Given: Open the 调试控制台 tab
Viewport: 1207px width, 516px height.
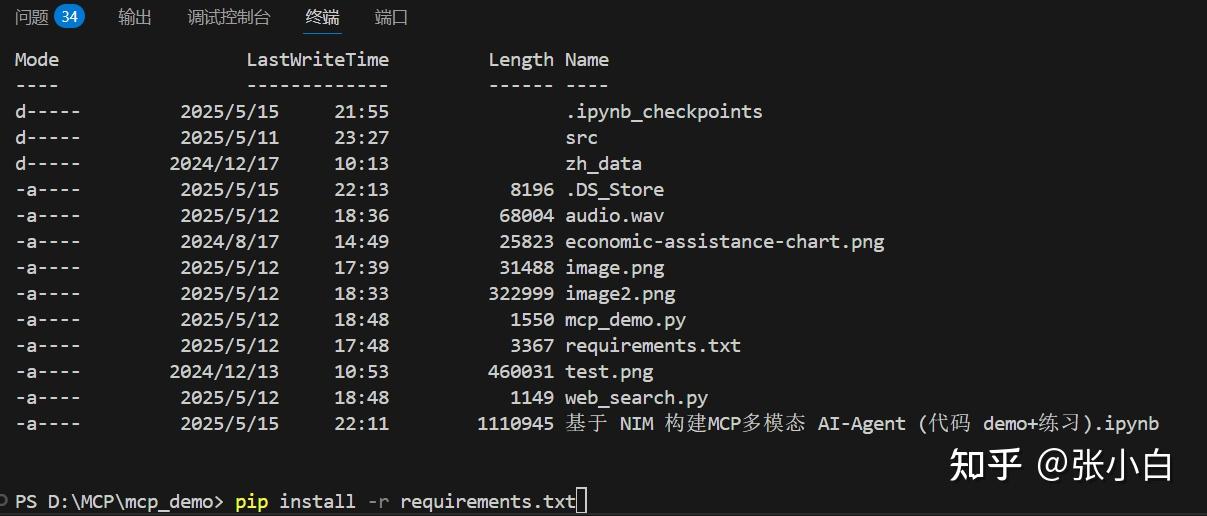Looking at the screenshot, I should tap(229, 17).
